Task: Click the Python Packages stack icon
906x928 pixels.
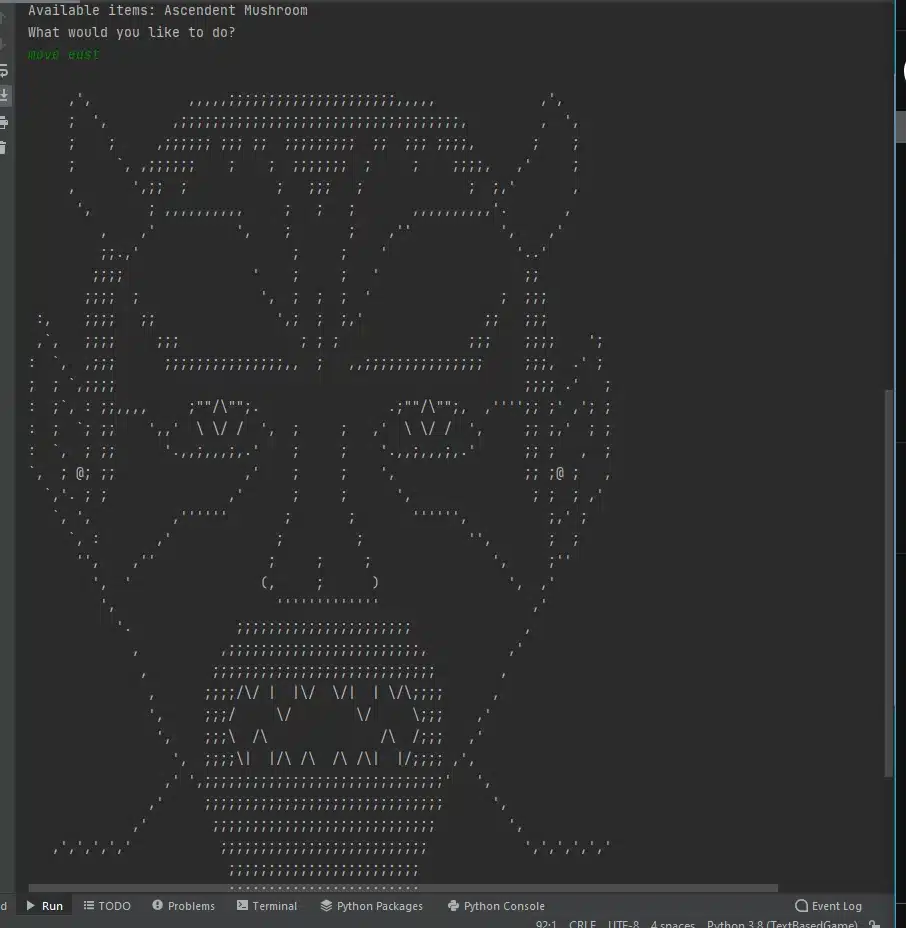Action: pyautogui.click(x=326, y=906)
